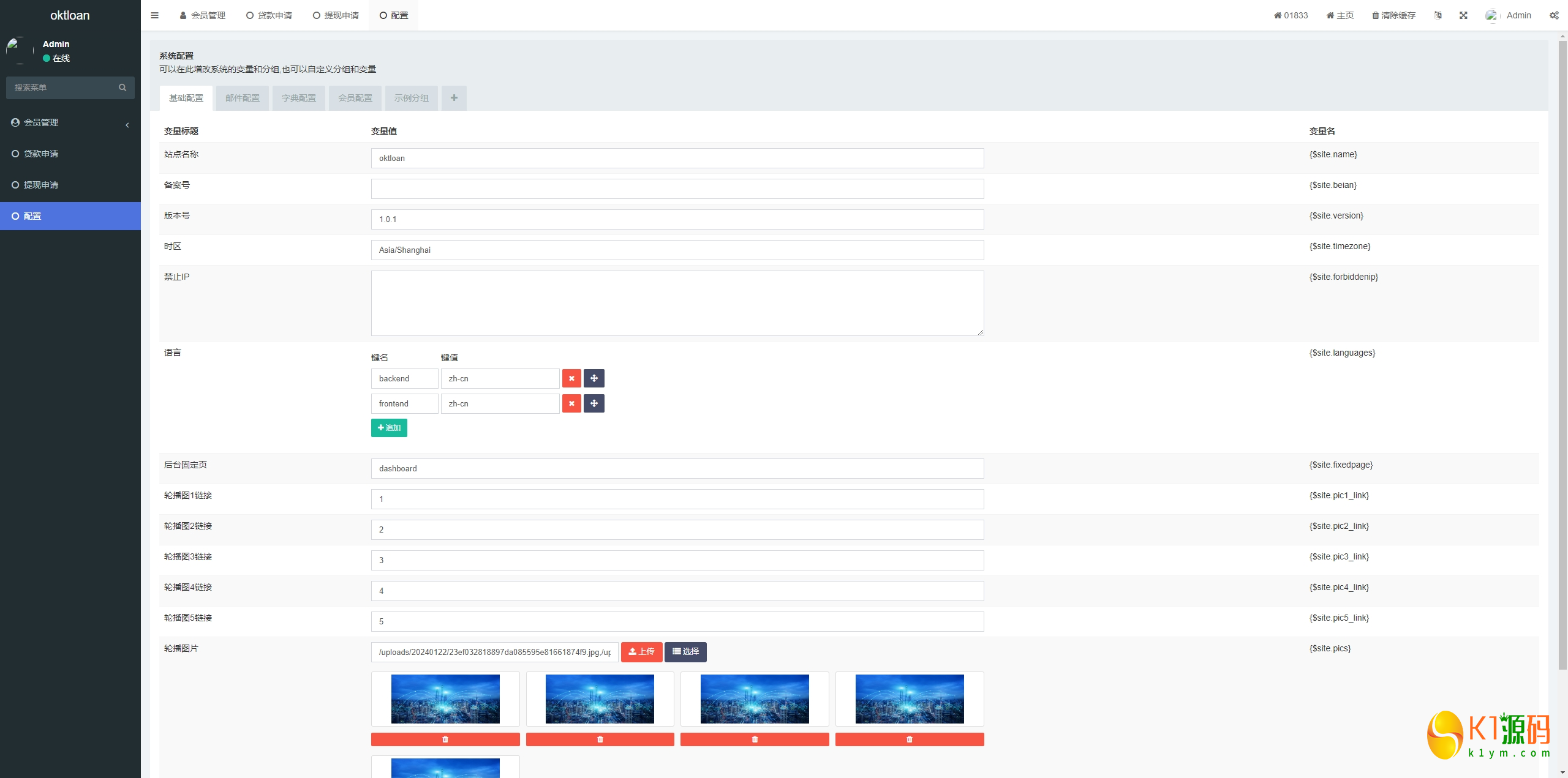Click the red delete icon for backend language
1568x778 pixels.
(x=570, y=378)
